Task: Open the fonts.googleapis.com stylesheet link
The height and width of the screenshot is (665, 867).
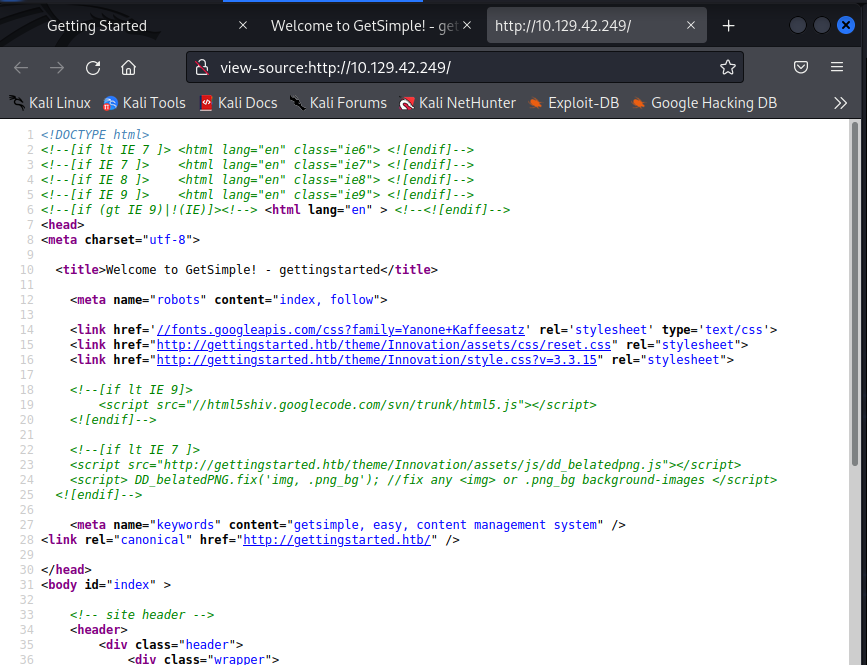Action: (341, 330)
